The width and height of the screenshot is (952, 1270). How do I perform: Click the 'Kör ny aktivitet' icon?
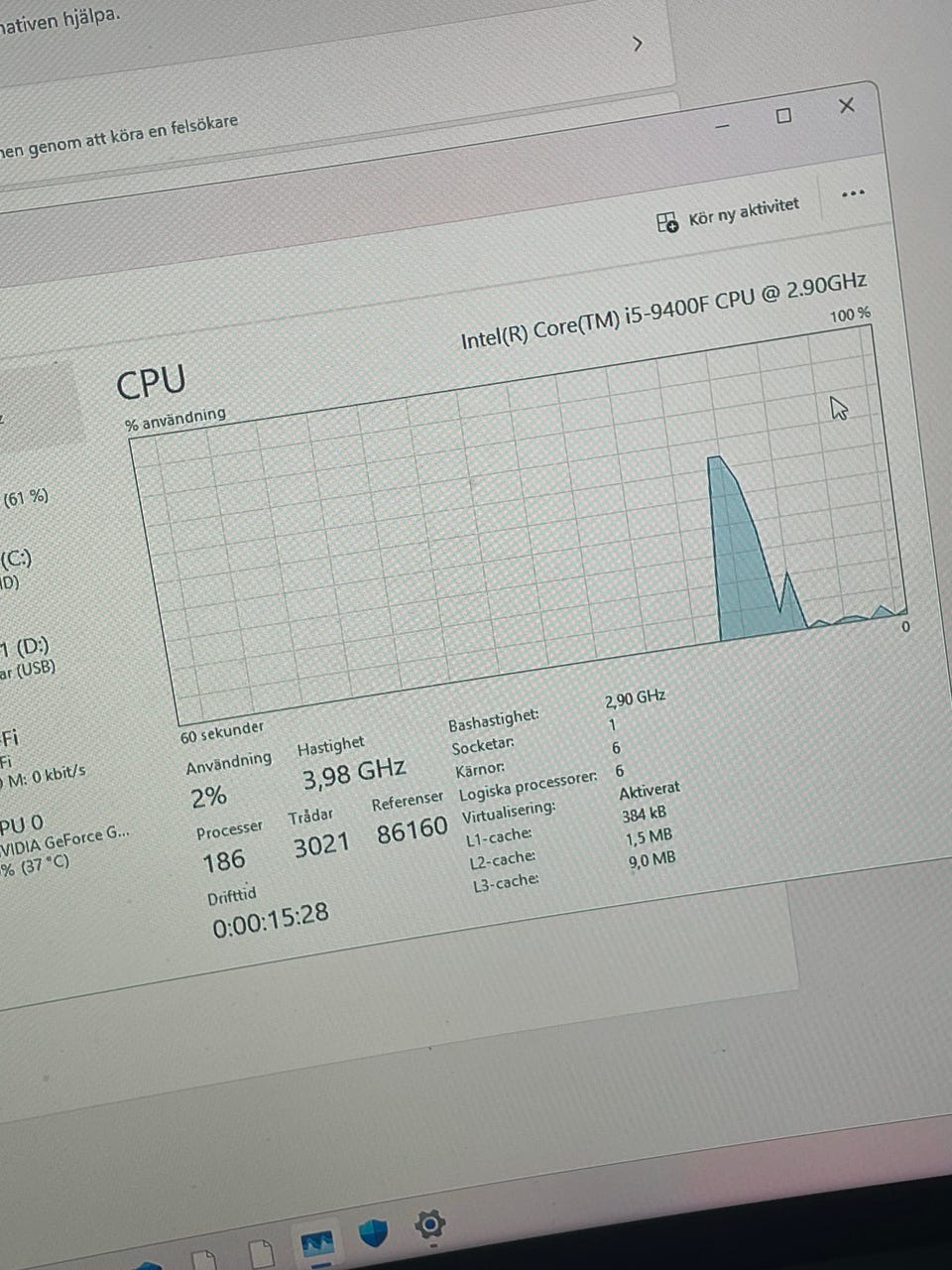pos(667,222)
